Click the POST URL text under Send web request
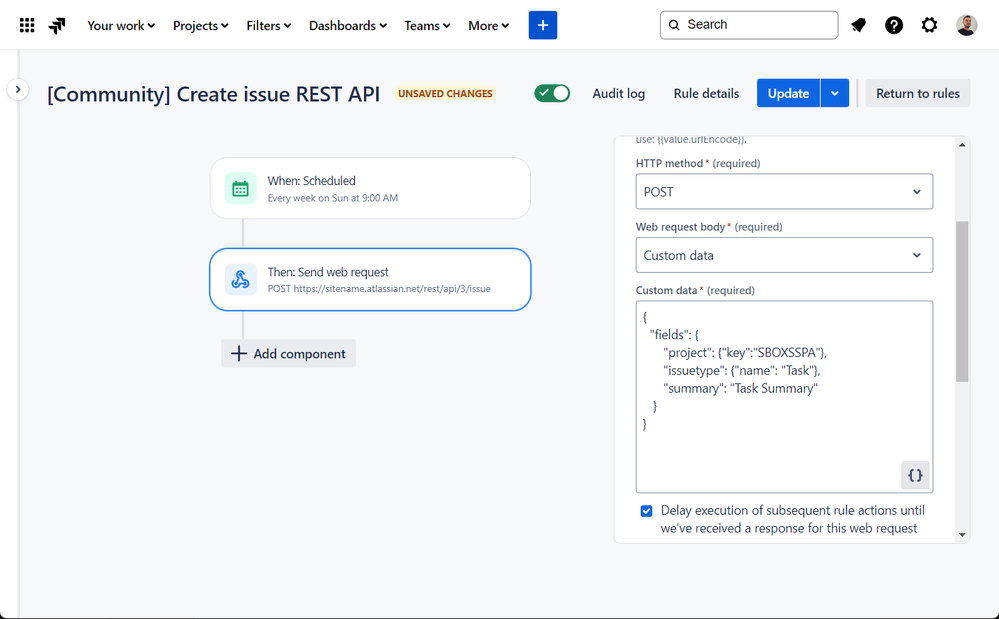Viewport: 999px width, 619px height. [379, 288]
